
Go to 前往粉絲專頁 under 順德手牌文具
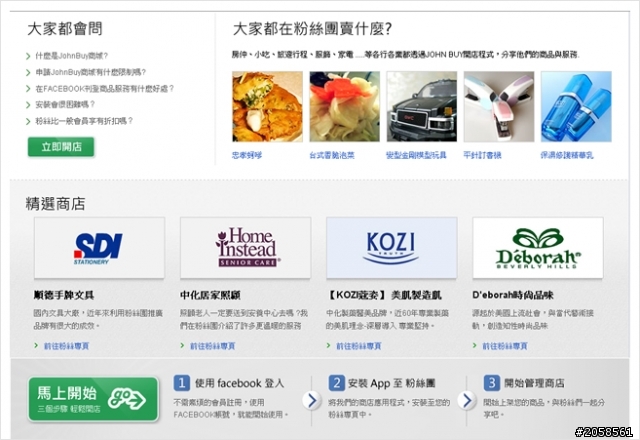pyautogui.click(x=66, y=346)
